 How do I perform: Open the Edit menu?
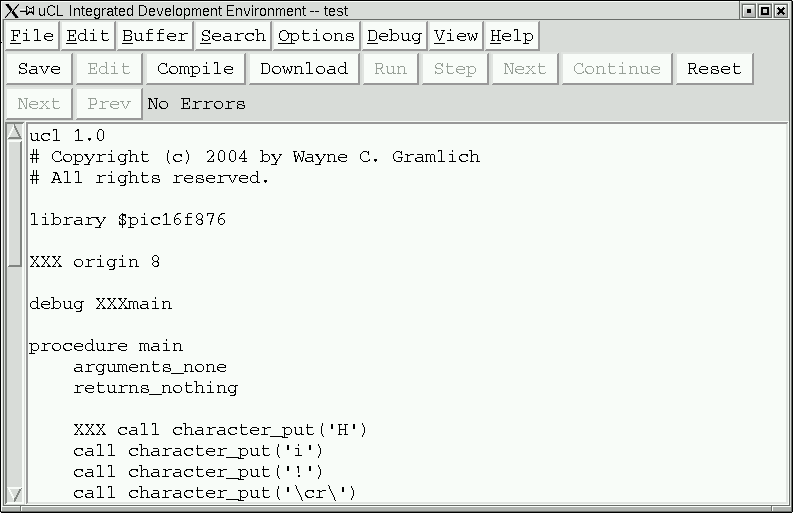87,36
